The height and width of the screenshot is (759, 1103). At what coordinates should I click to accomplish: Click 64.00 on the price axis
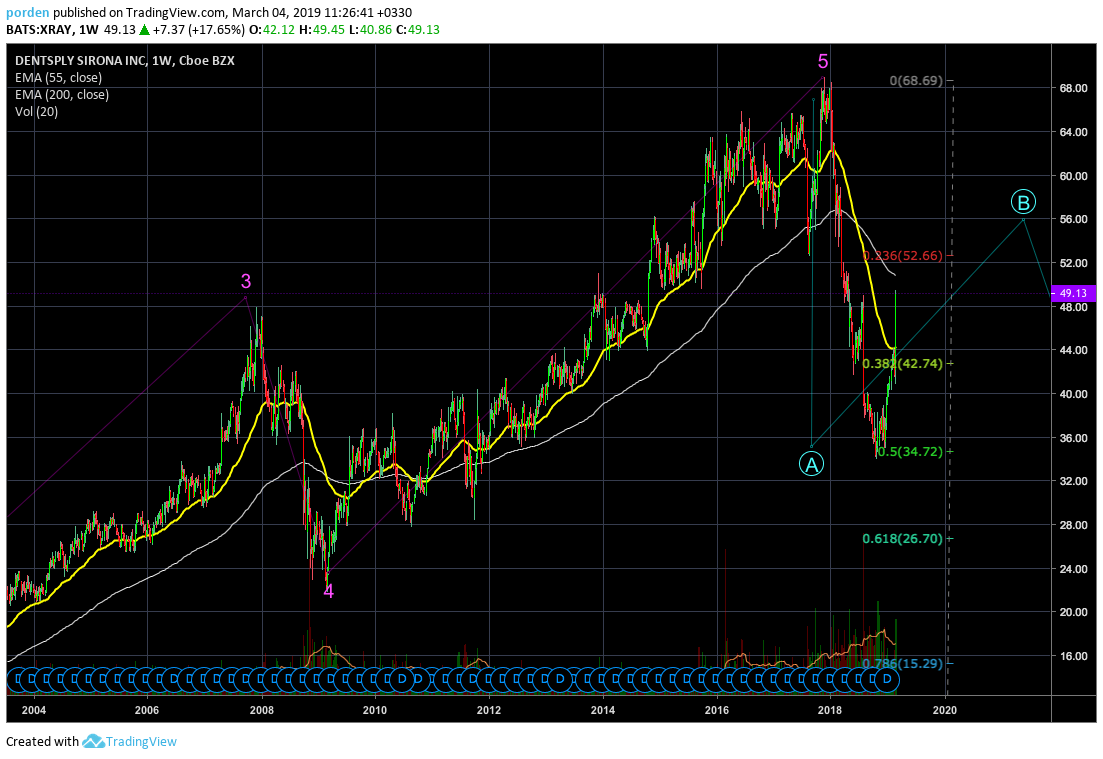pos(1073,132)
